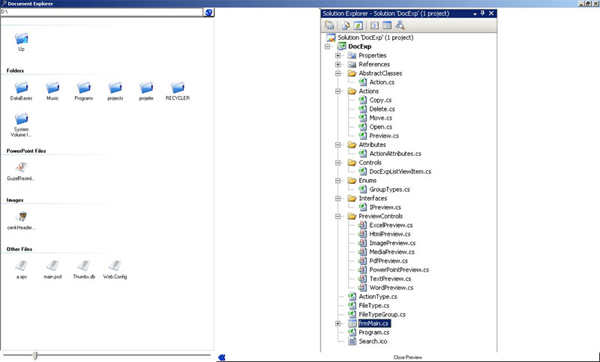The width and height of the screenshot is (600, 362).
Task: Collapse the Controls folder
Action: (338, 163)
